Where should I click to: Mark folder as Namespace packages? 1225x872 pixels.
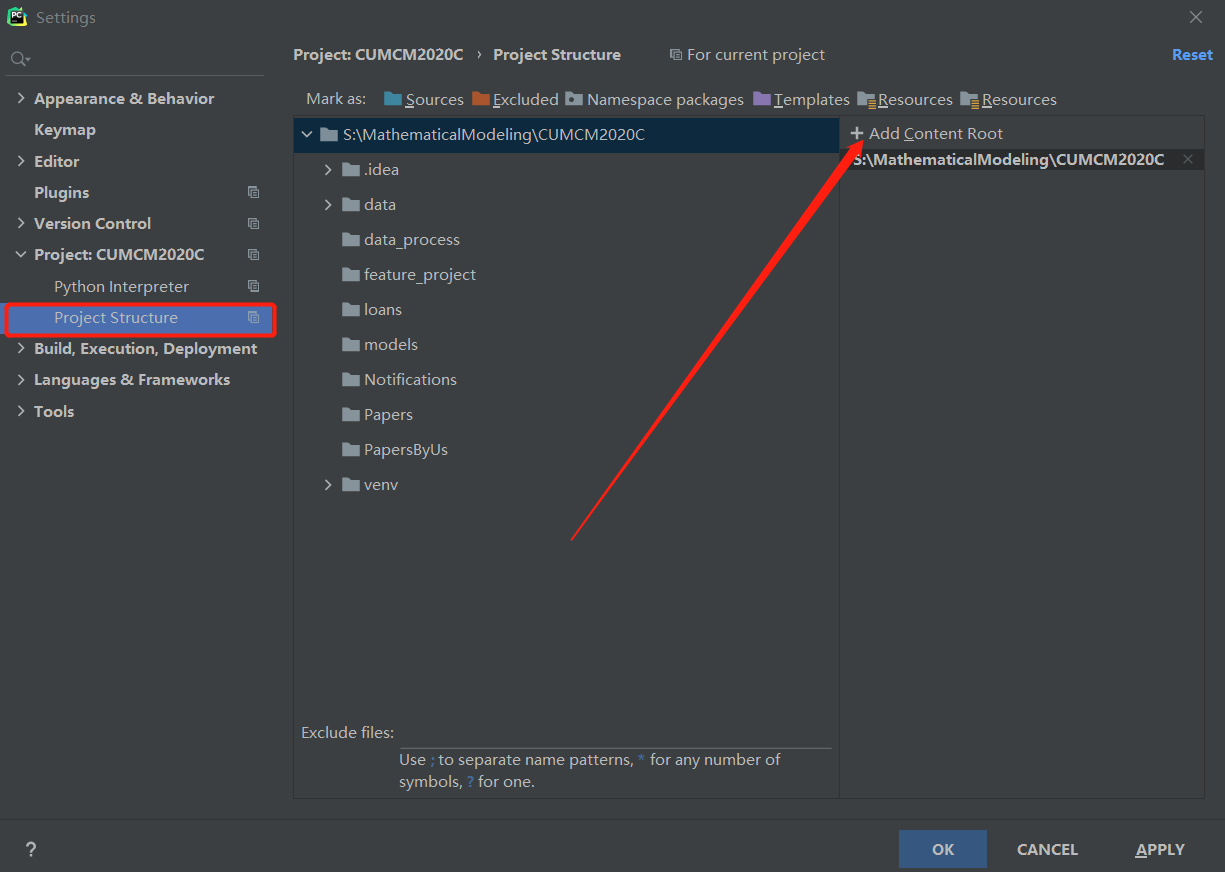coord(654,99)
